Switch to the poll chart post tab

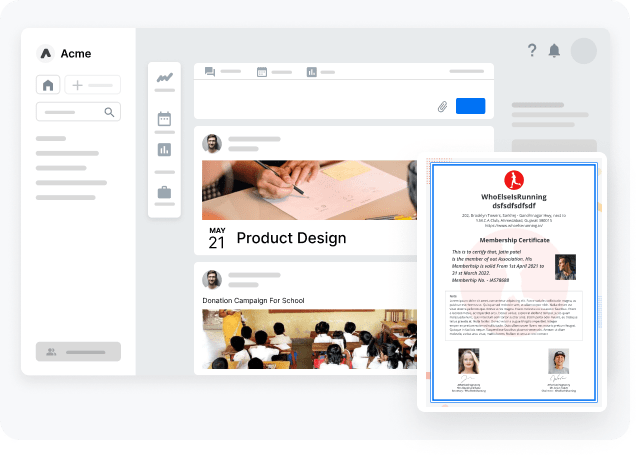[312, 72]
